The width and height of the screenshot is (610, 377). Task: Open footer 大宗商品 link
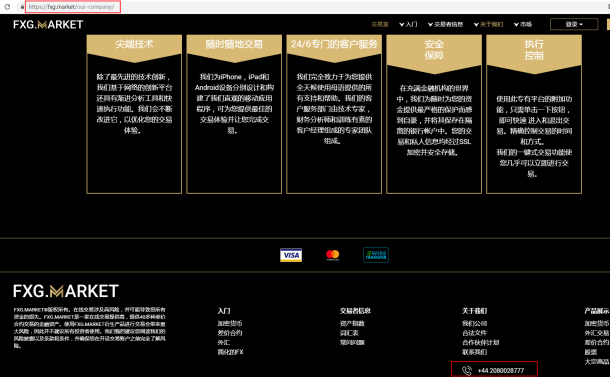(x=597, y=362)
